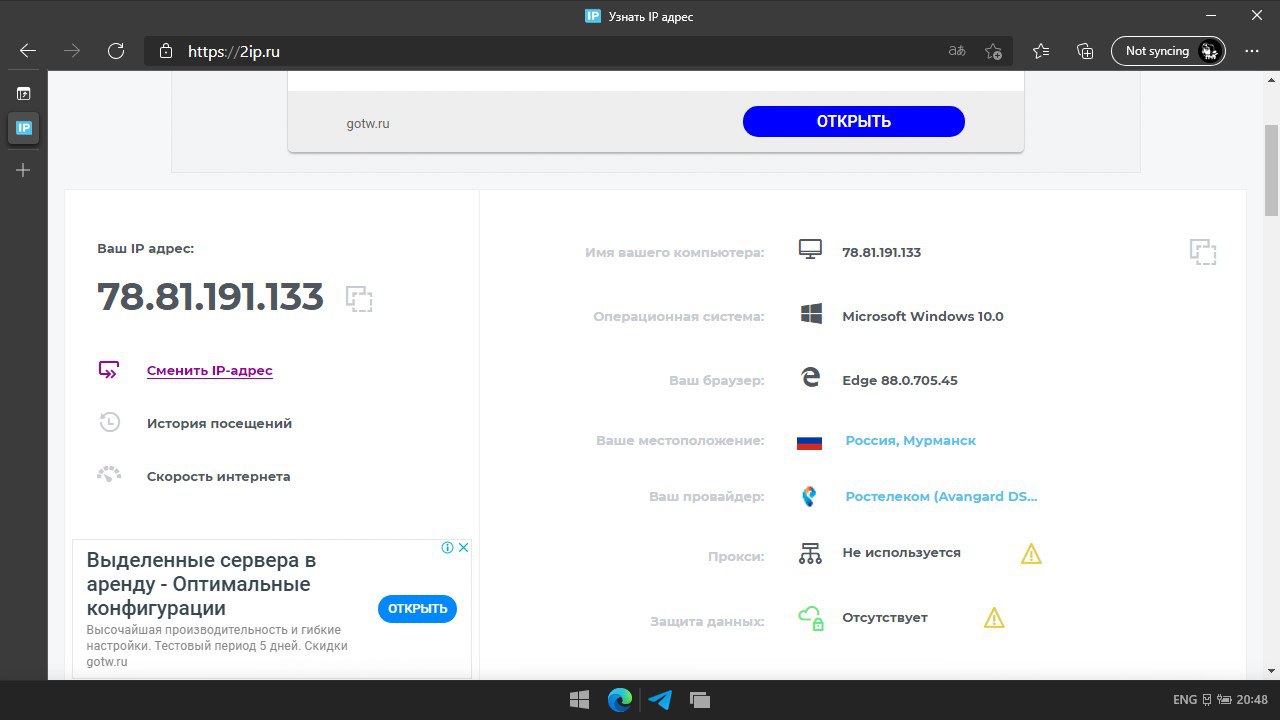Click the blue ОТКРЫТЬ ad button
The height and width of the screenshot is (720, 1280).
tap(853, 121)
